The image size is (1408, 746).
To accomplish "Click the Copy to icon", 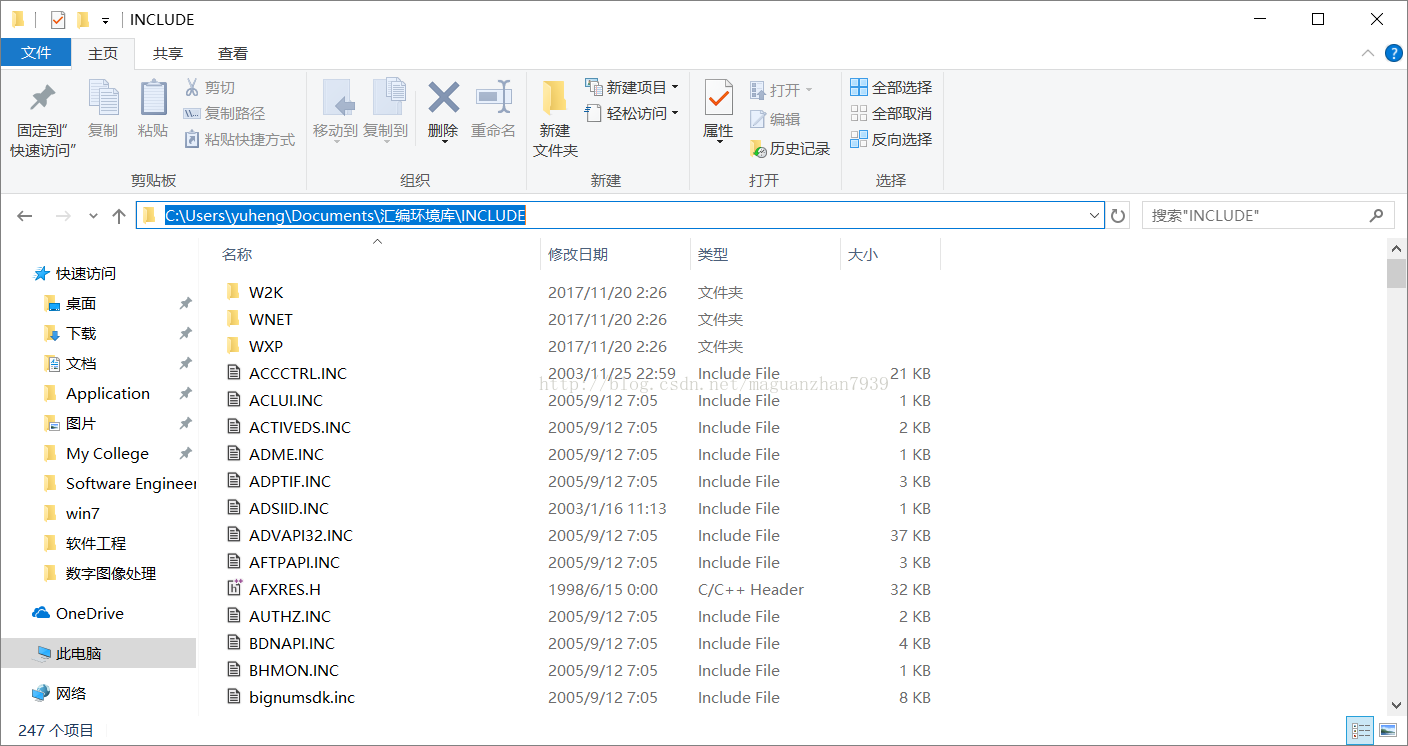I will tap(388, 98).
